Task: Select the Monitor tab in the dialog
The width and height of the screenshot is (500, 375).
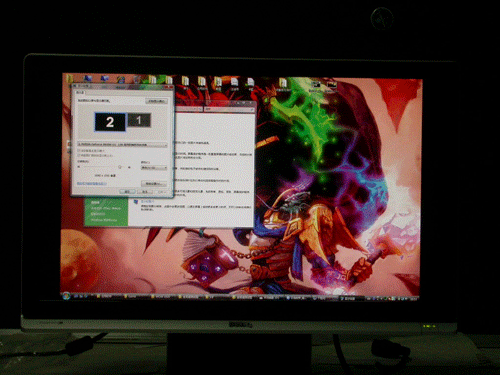Action: pos(80,92)
